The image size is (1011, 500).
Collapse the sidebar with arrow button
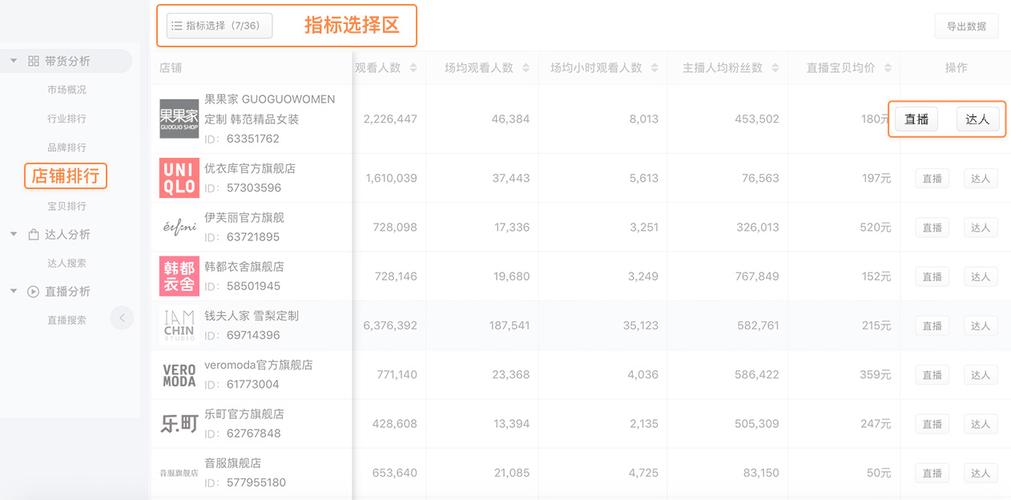[x=122, y=318]
